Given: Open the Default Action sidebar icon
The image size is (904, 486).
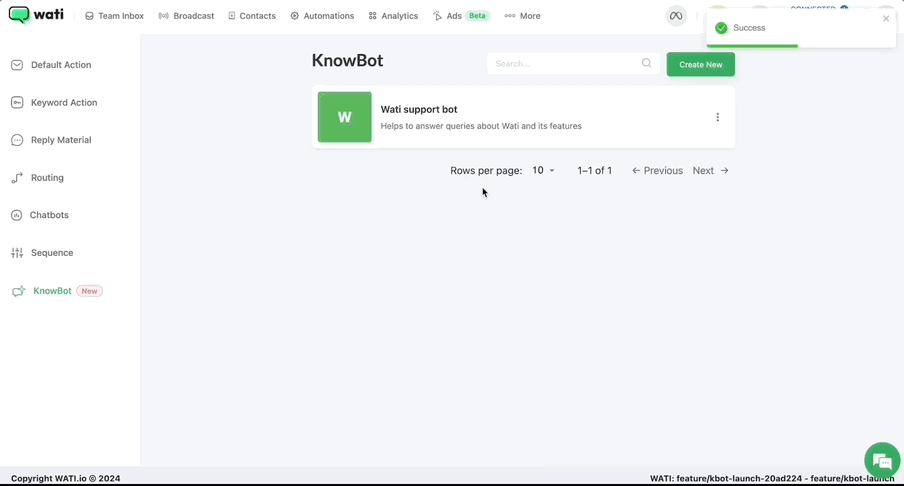Looking at the screenshot, I should point(17,65).
